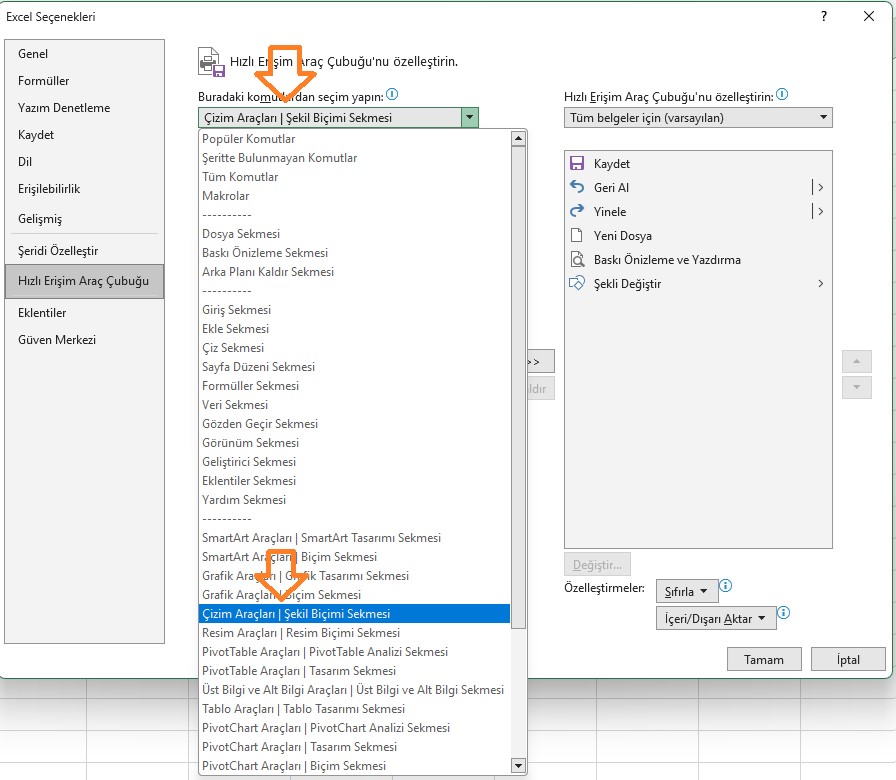Select Hızlı Erişim Araç Çubuğu category
This screenshot has width=896, height=780.
pyautogui.click(x=84, y=281)
